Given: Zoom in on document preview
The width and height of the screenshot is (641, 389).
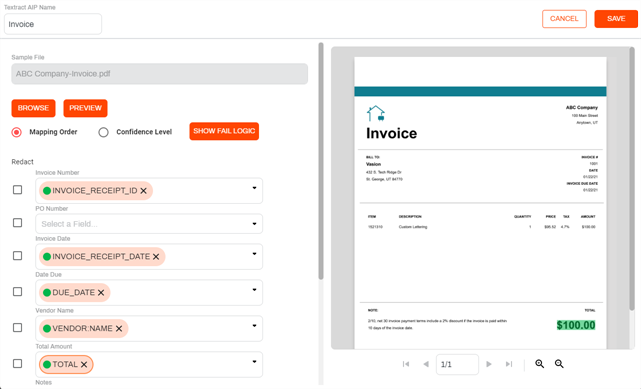Looking at the screenshot, I should click(540, 364).
